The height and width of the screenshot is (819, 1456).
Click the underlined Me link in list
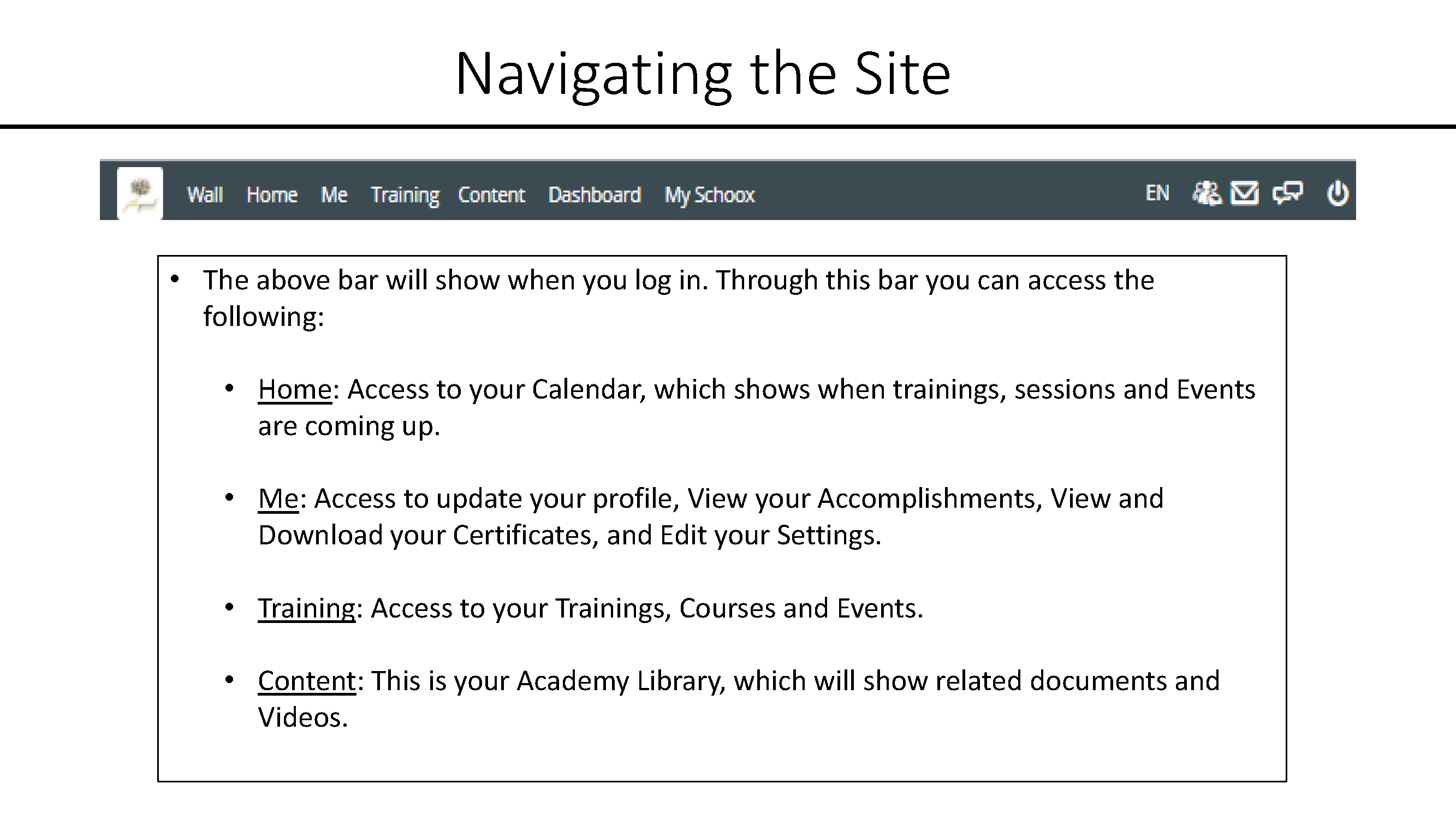278,499
